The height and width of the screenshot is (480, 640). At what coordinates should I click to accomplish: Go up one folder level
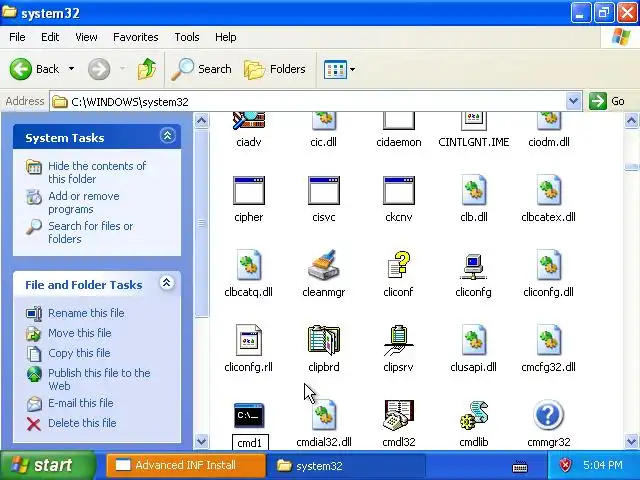(147, 69)
